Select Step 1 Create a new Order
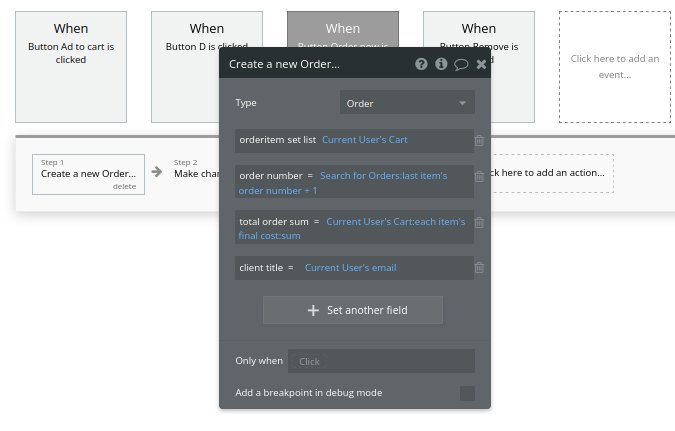Viewport: 675px width, 431px height. point(88,173)
